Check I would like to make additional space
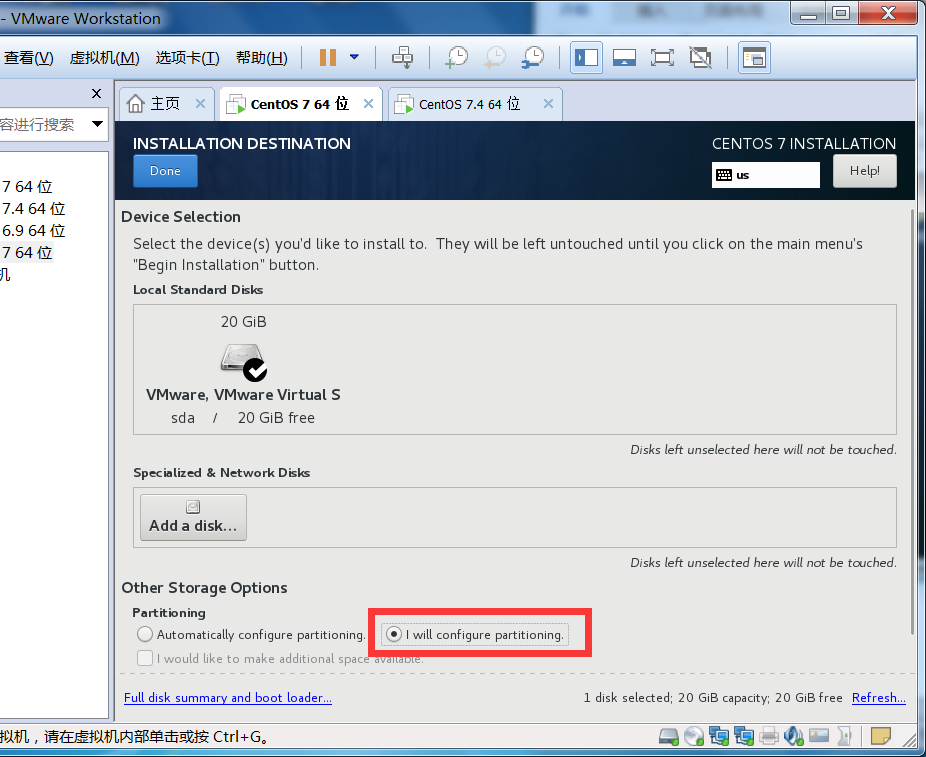Viewport: 926px width, 757px height. click(x=145, y=658)
